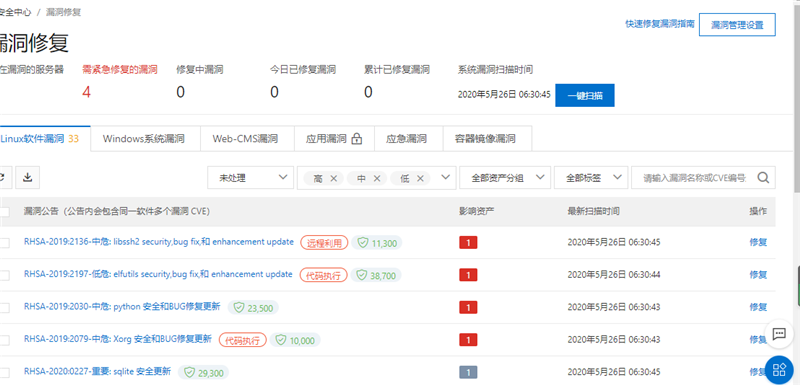Open RHSA-2019:2079 Xorg advisory link
800x385 pixels.
[x=117, y=339]
